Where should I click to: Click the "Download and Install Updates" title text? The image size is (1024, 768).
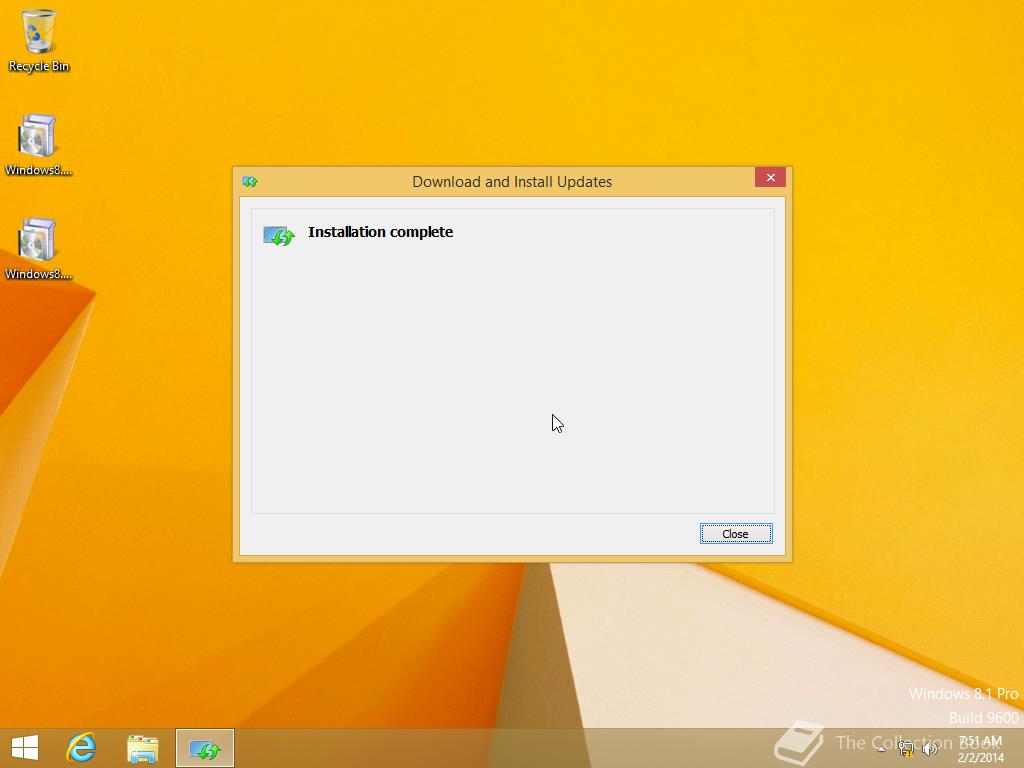(x=512, y=182)
